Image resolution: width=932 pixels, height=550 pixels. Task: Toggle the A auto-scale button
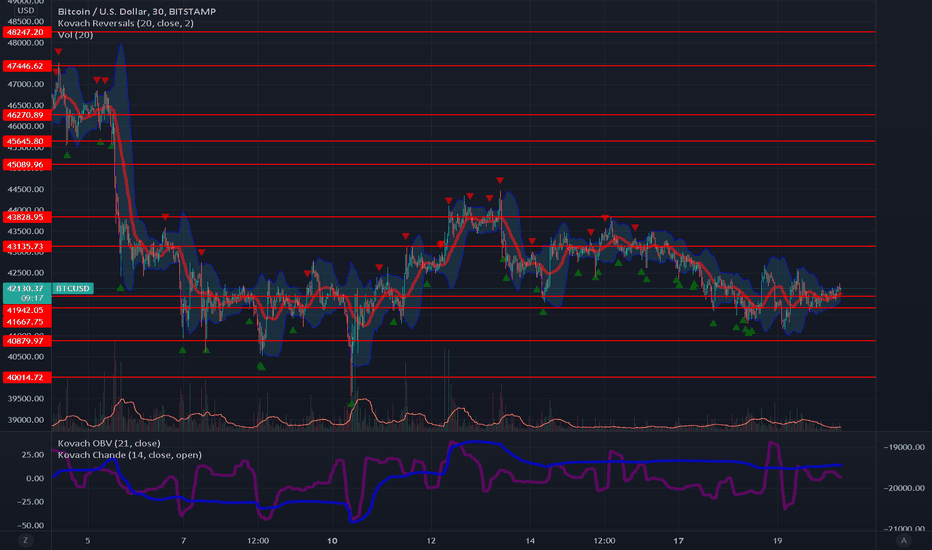[903, 540]
